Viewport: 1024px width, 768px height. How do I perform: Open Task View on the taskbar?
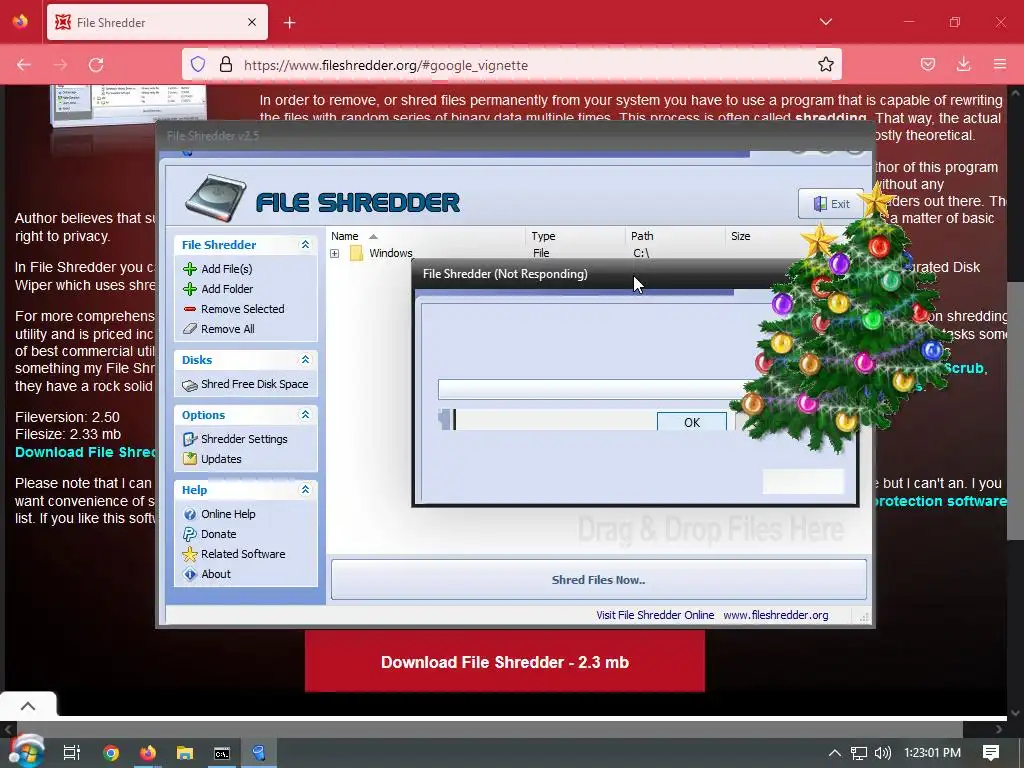pyautogui.click(x=72, y=753)
